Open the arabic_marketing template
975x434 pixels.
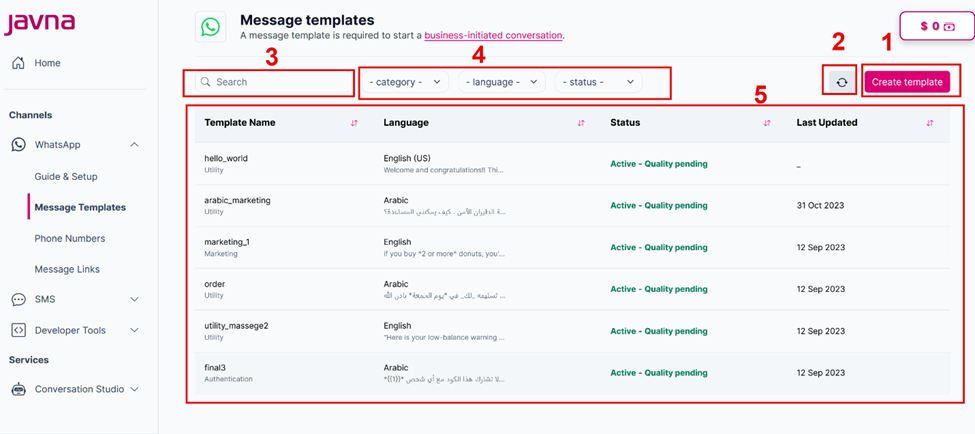click(x=238, y=200)
